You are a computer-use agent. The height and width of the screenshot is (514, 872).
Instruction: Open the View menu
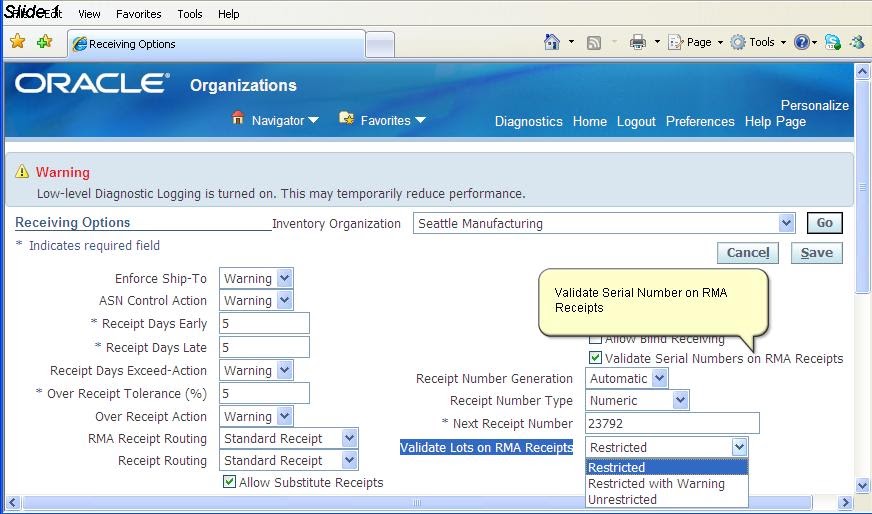pos(89,14)
